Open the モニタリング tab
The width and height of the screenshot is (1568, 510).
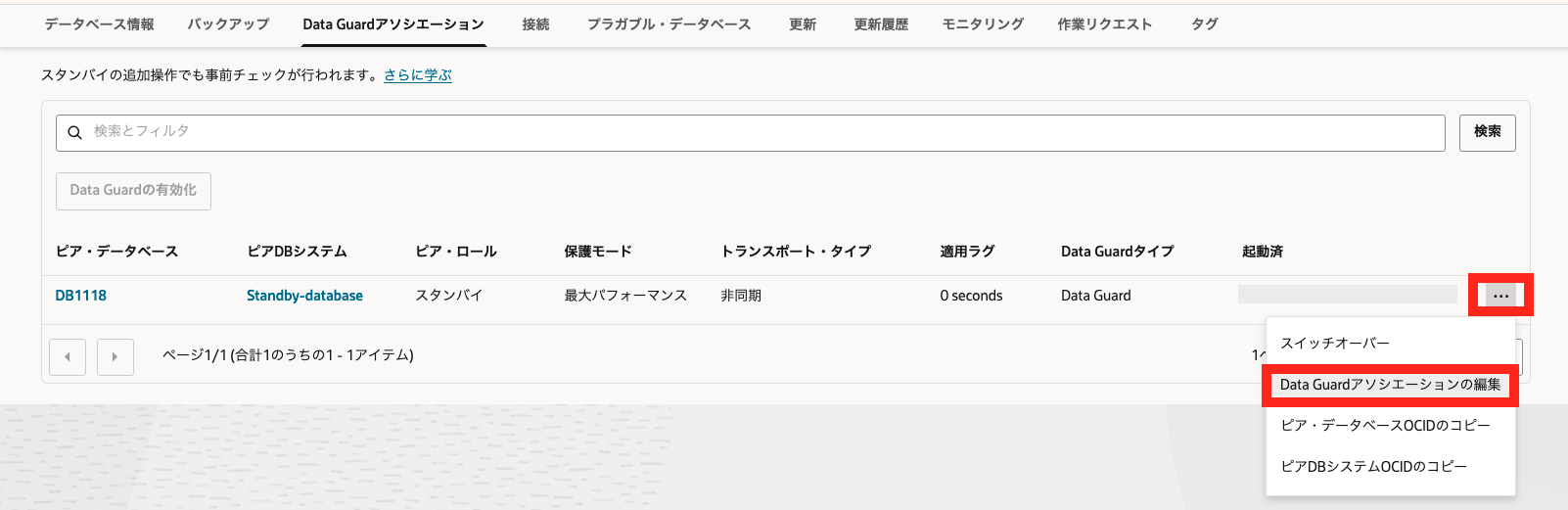pyautogui.click(x=983, y=24)
